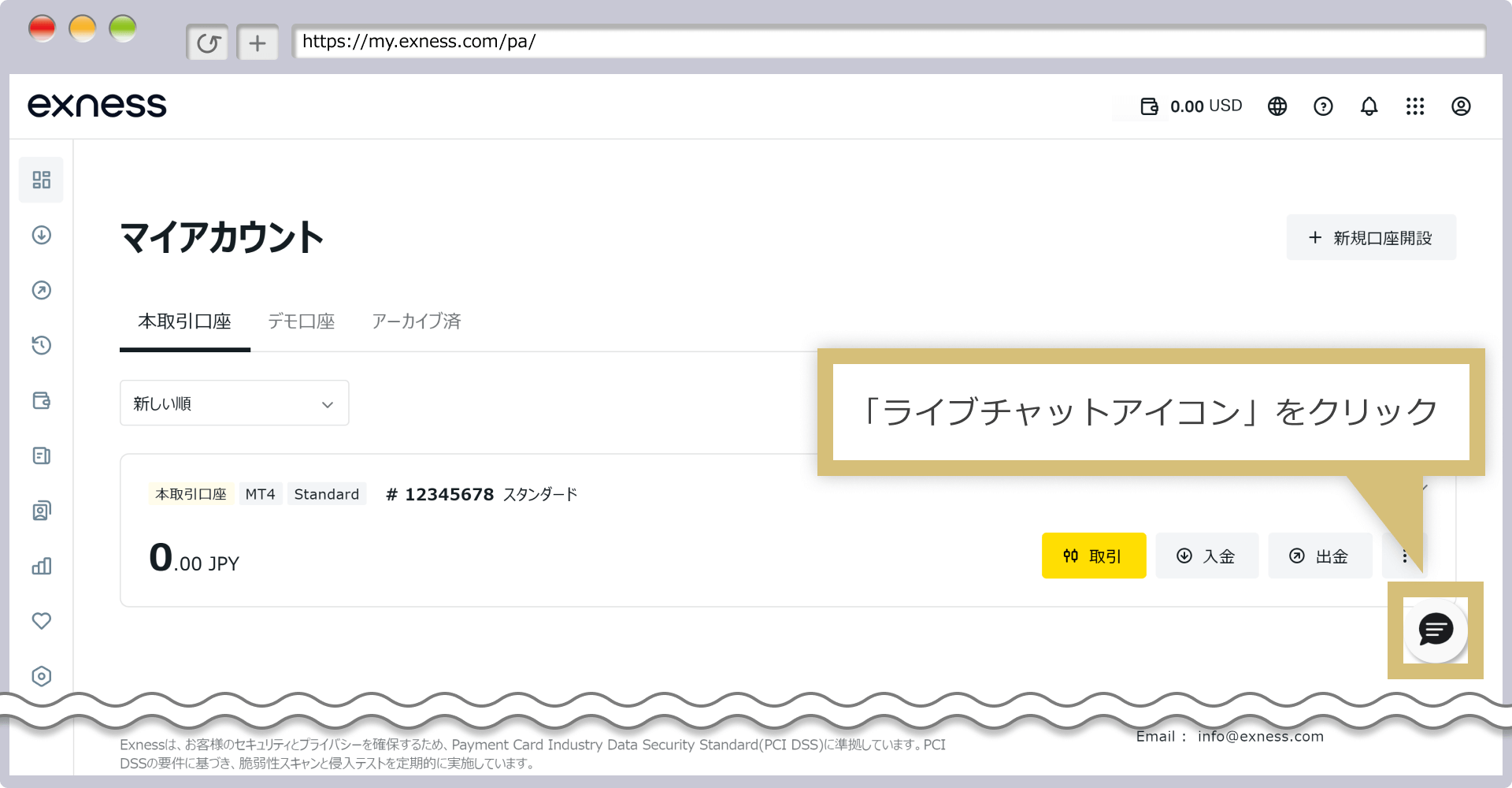Click the account number 12345678
The height and width of the screenshot is (788, 1512).
[x=449, y=494]
